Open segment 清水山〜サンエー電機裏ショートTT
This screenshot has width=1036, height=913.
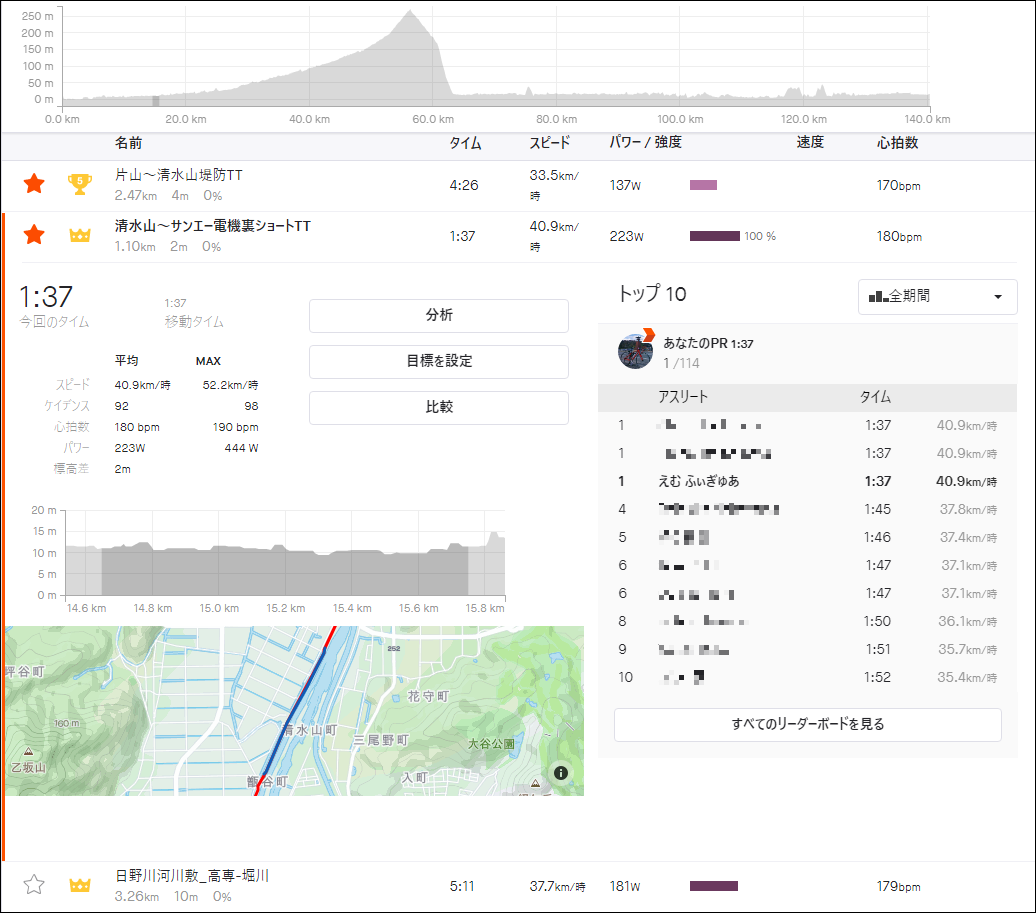pos(213,226)
